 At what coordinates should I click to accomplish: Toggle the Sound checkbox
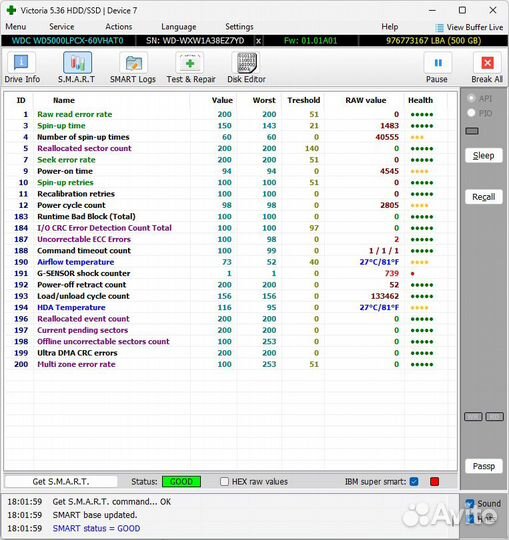point(470,503)
